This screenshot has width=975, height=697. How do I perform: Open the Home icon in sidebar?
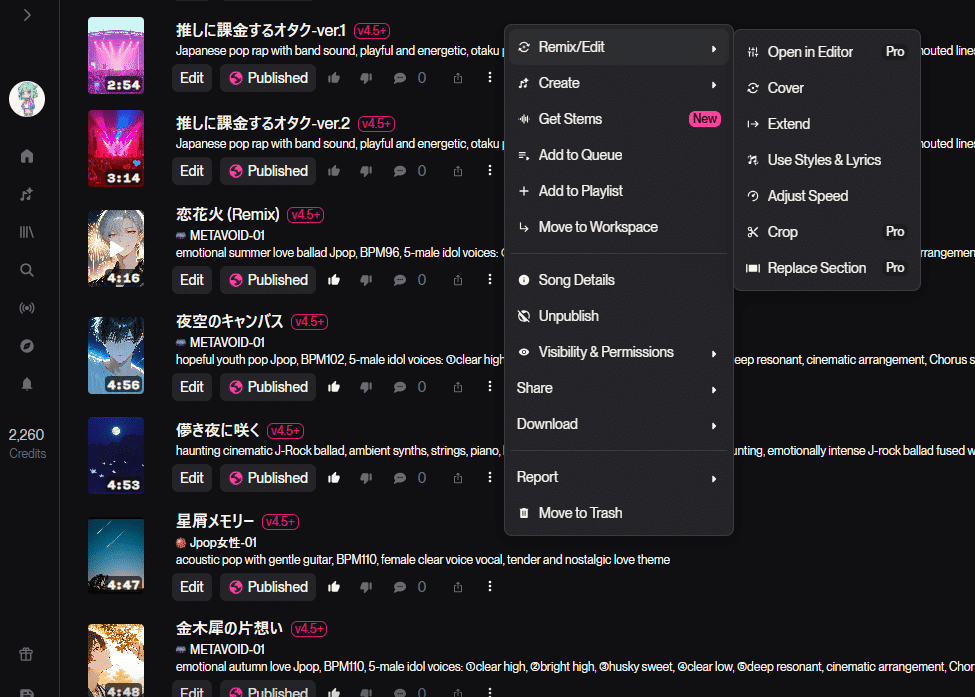(27, 156)
